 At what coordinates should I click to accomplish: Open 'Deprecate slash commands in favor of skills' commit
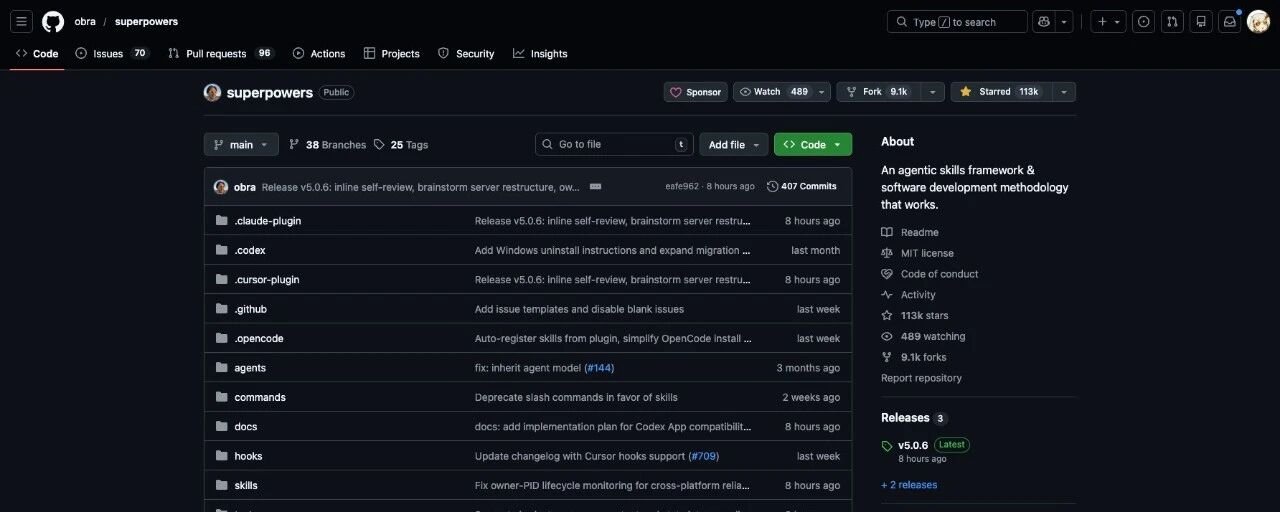(x=576, y=397)
